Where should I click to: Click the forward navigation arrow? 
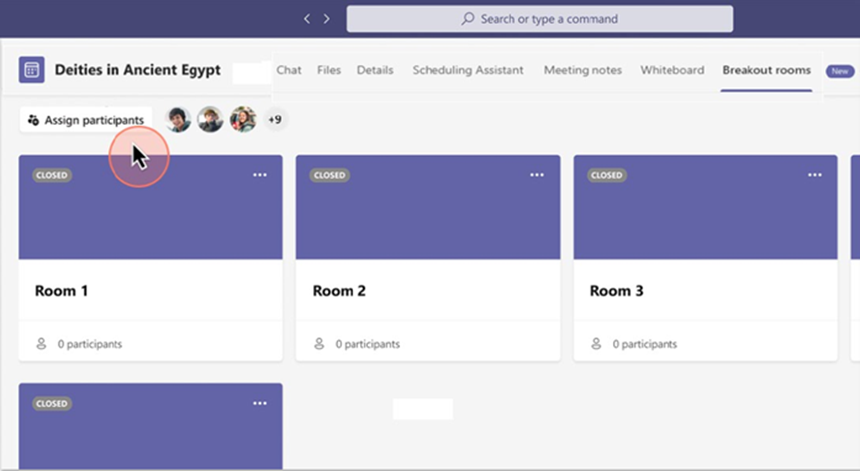pyautogui.click(x=327, y=19)
